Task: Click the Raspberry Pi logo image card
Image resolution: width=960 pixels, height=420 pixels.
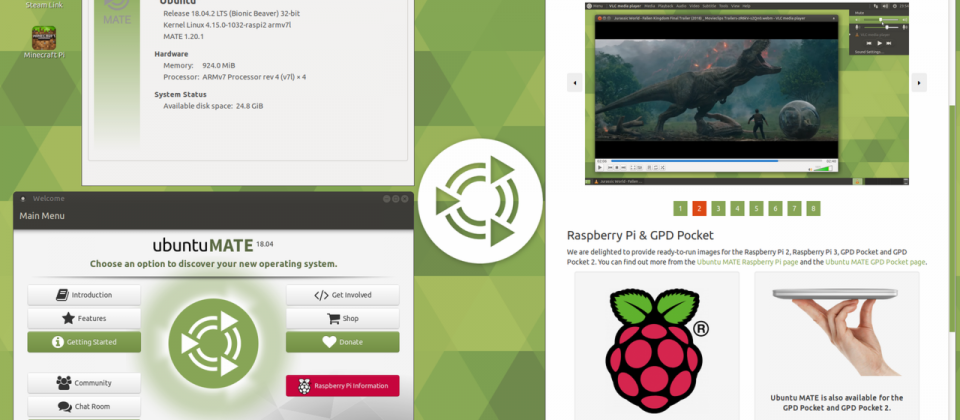Action: coord(657,345)
